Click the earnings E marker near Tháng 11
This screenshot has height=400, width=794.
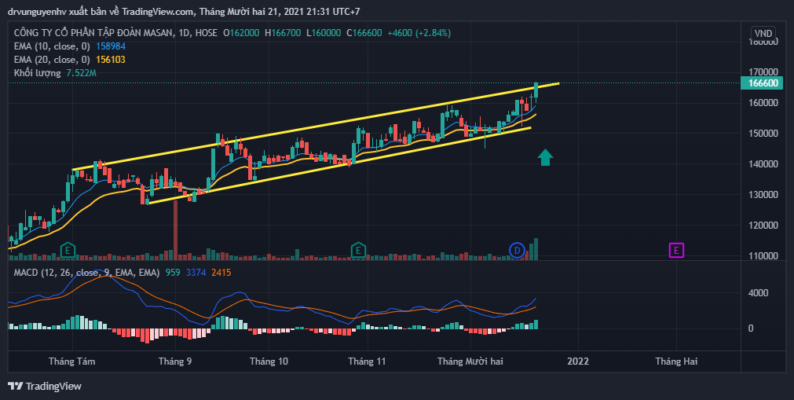[x=359, y=250]
